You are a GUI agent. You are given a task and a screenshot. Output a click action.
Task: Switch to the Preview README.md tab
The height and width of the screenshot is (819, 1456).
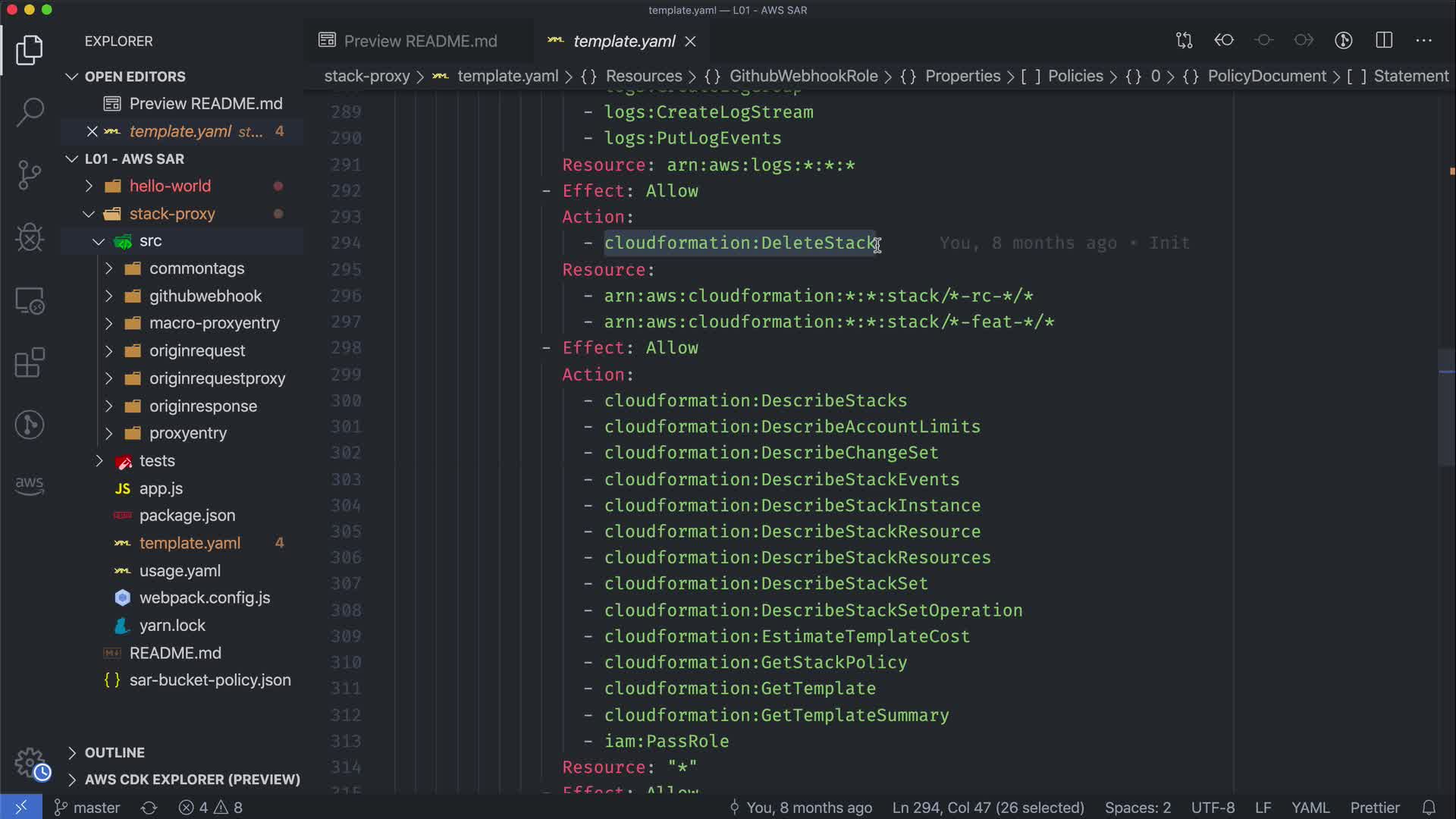tap(420, 41)
